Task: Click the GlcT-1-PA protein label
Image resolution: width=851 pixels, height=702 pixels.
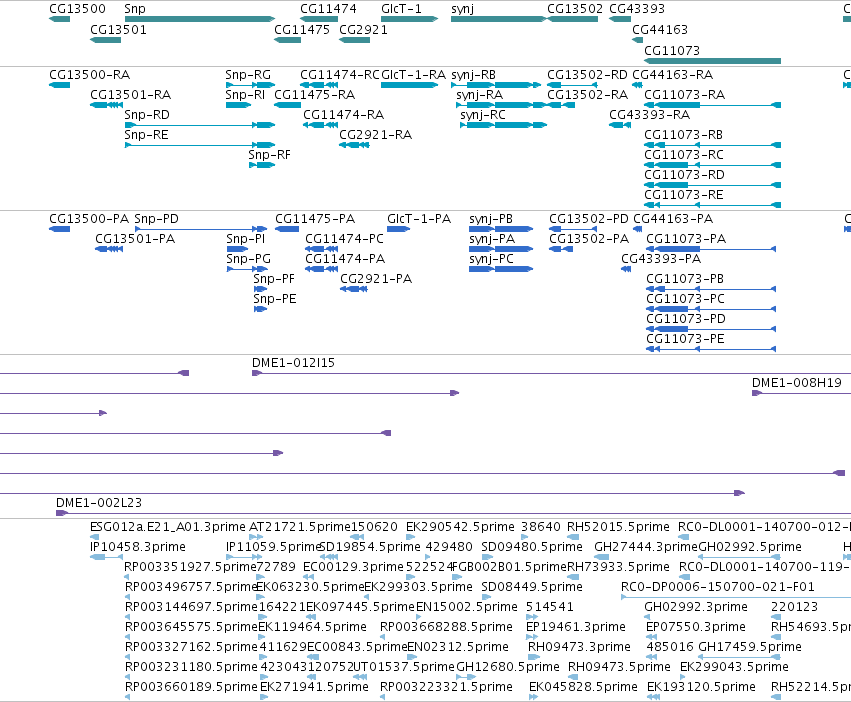Action: pyautogui.click(x=419, y=219)
